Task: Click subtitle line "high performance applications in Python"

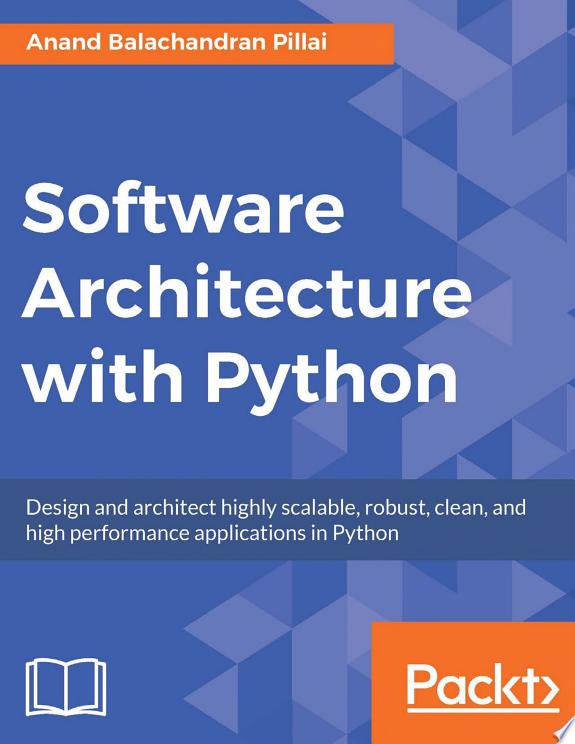Action: point(212,534)
